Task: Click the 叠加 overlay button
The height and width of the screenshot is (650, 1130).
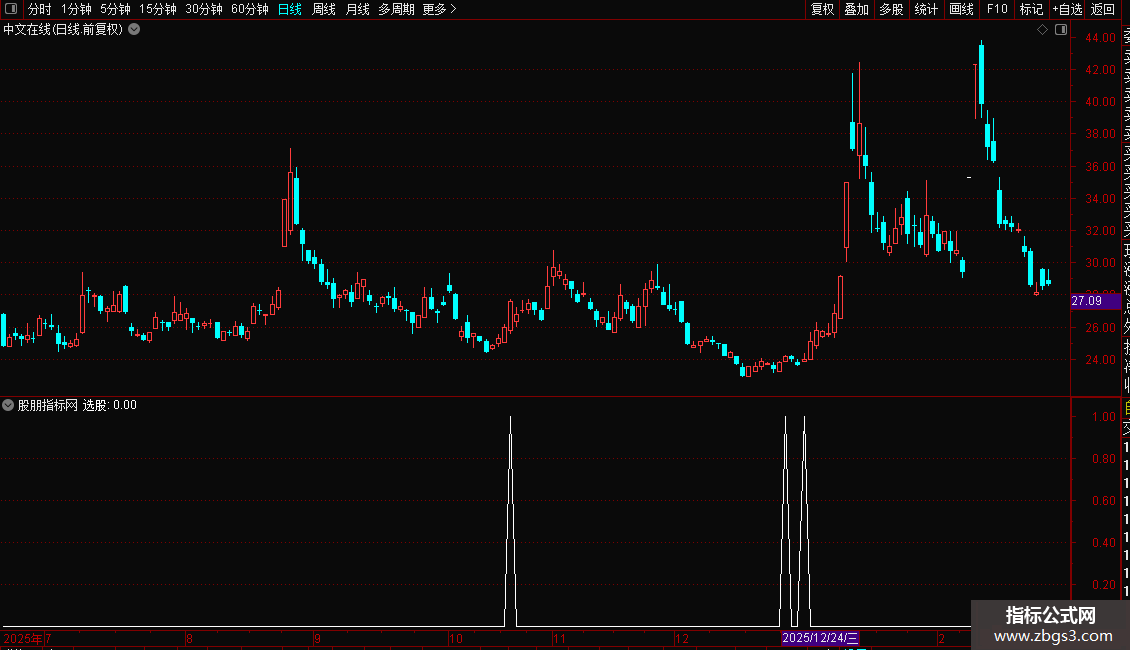Action: tap(857, 9)
